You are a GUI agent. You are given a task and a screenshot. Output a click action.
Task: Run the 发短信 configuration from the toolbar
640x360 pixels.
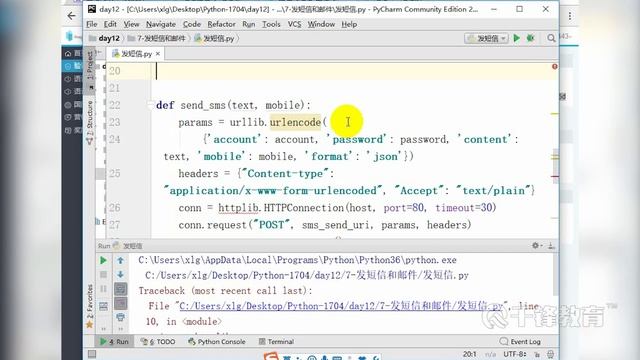[517, 38]
